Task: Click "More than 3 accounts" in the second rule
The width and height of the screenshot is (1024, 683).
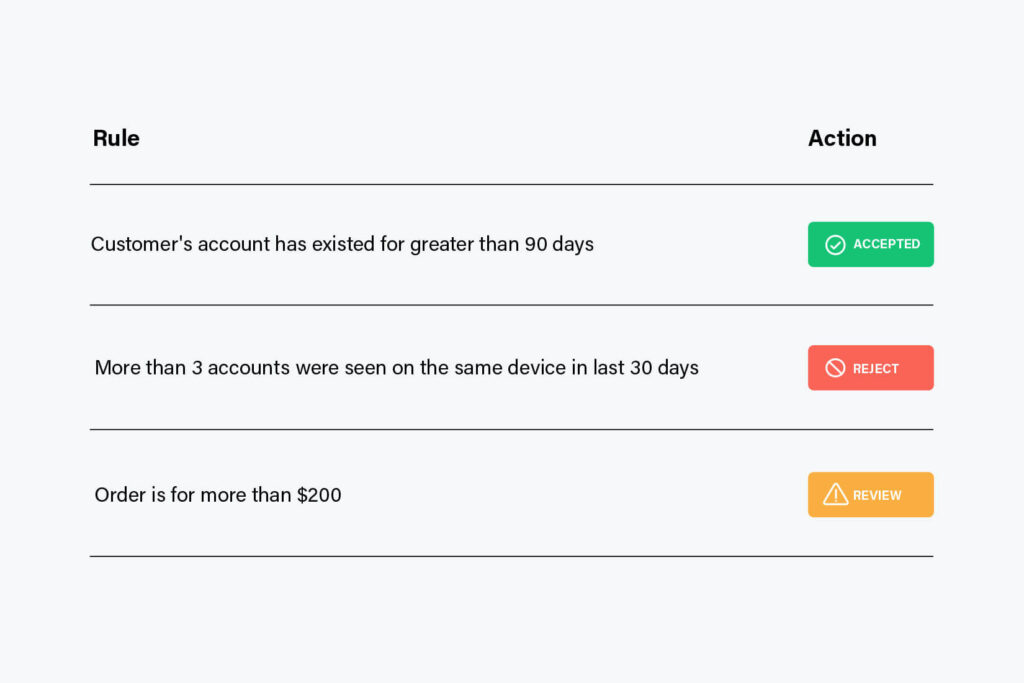Action: (192, 368)
